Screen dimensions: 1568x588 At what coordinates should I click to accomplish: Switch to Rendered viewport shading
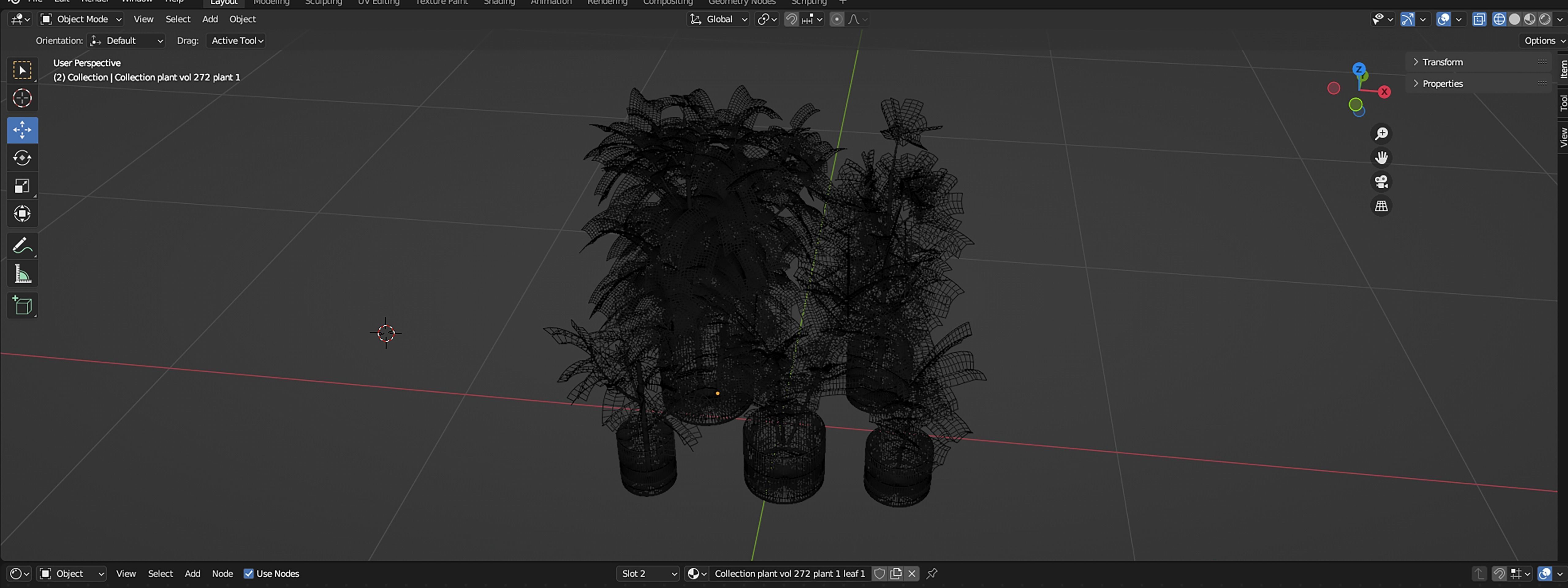[1545, 20]
